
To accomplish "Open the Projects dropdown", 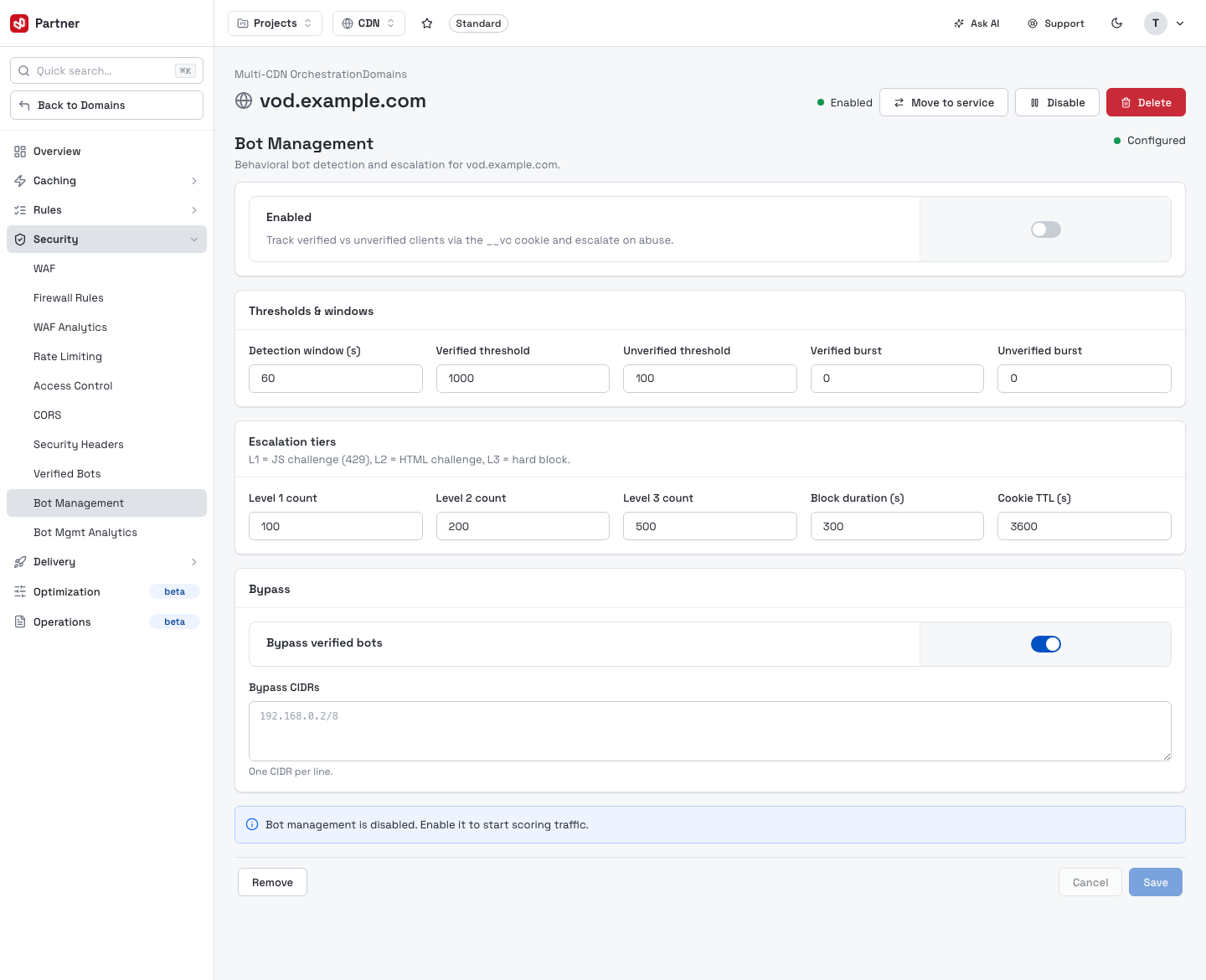I will coord(275,23).
